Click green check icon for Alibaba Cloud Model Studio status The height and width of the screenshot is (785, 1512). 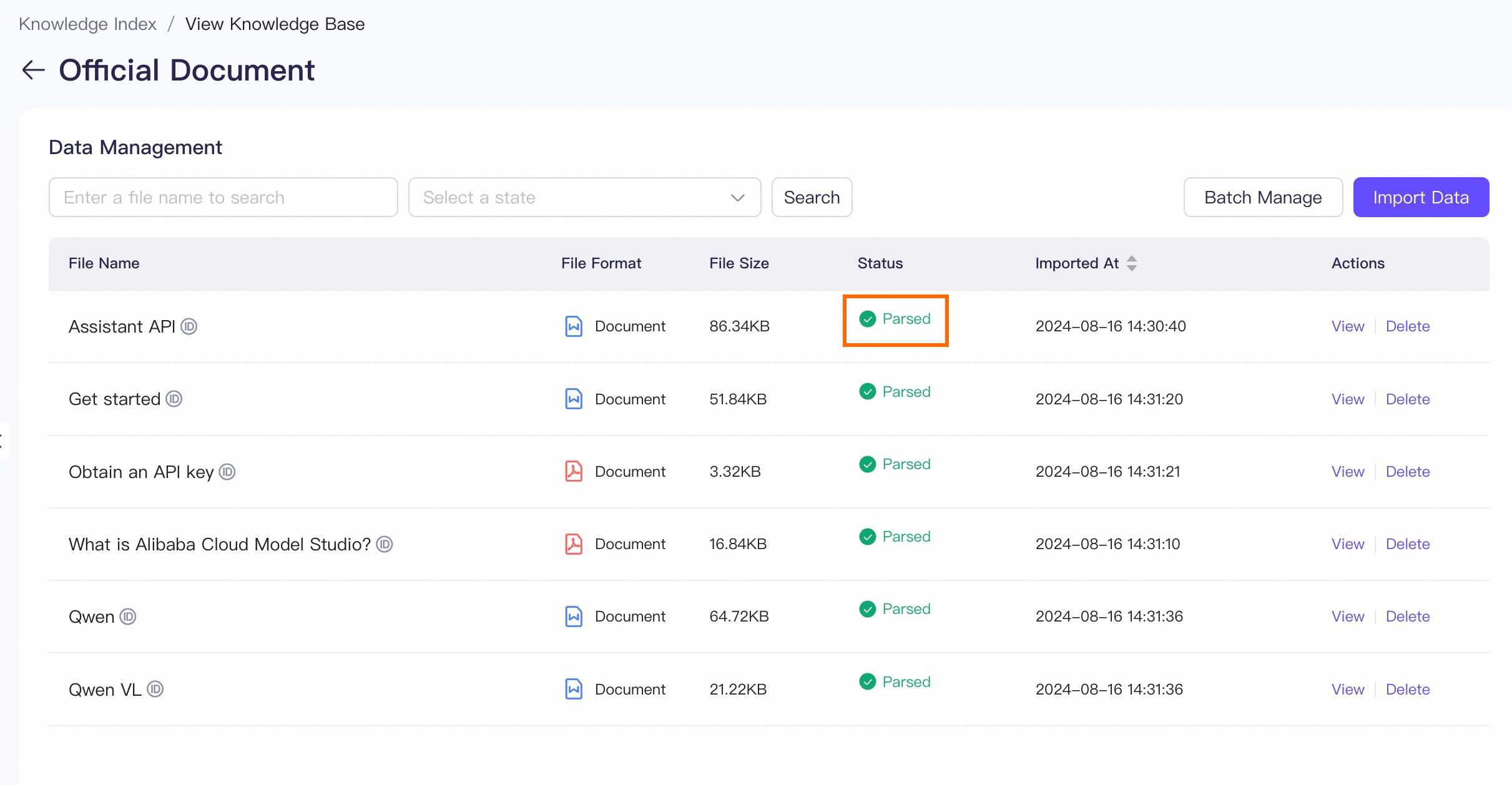868,537
